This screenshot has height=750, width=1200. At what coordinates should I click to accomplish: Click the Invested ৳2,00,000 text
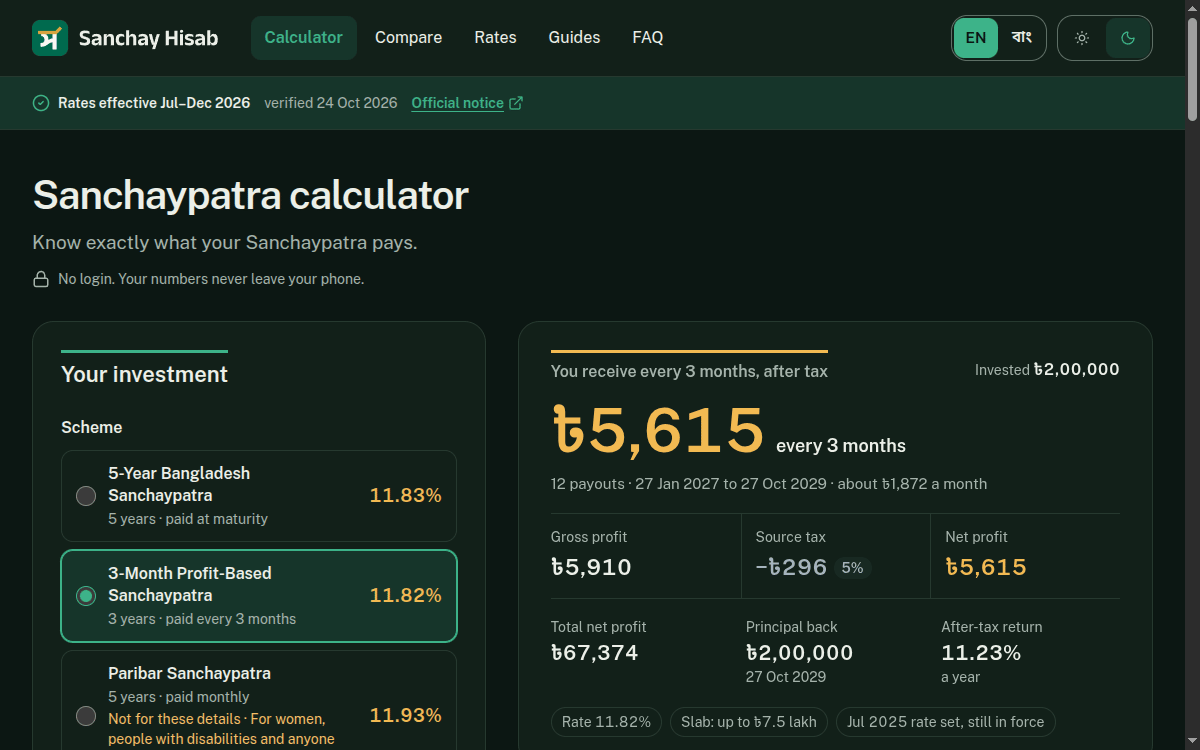(1047, 370)
